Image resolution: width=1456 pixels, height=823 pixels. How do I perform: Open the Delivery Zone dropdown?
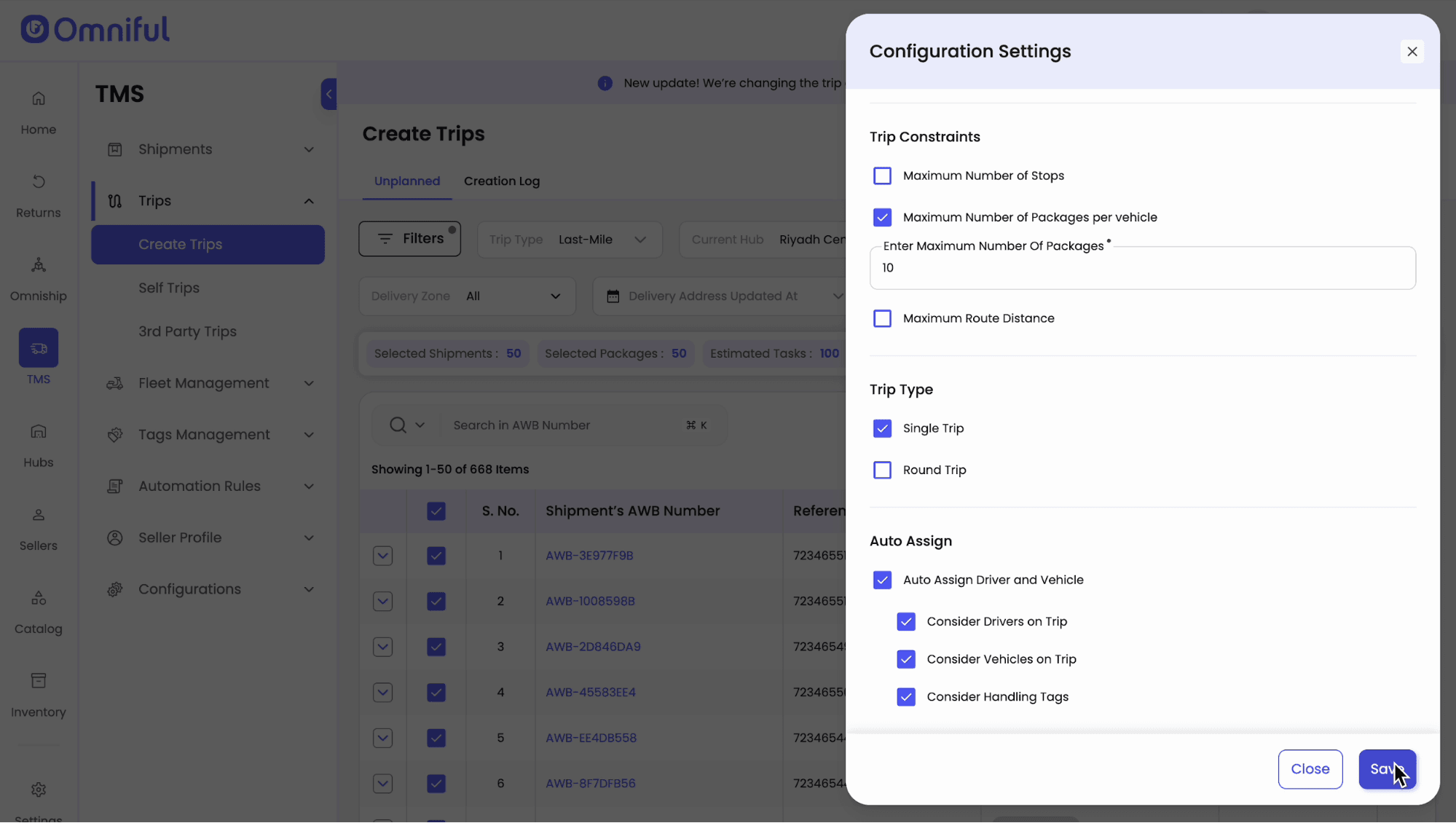click(x=467, y=296)
